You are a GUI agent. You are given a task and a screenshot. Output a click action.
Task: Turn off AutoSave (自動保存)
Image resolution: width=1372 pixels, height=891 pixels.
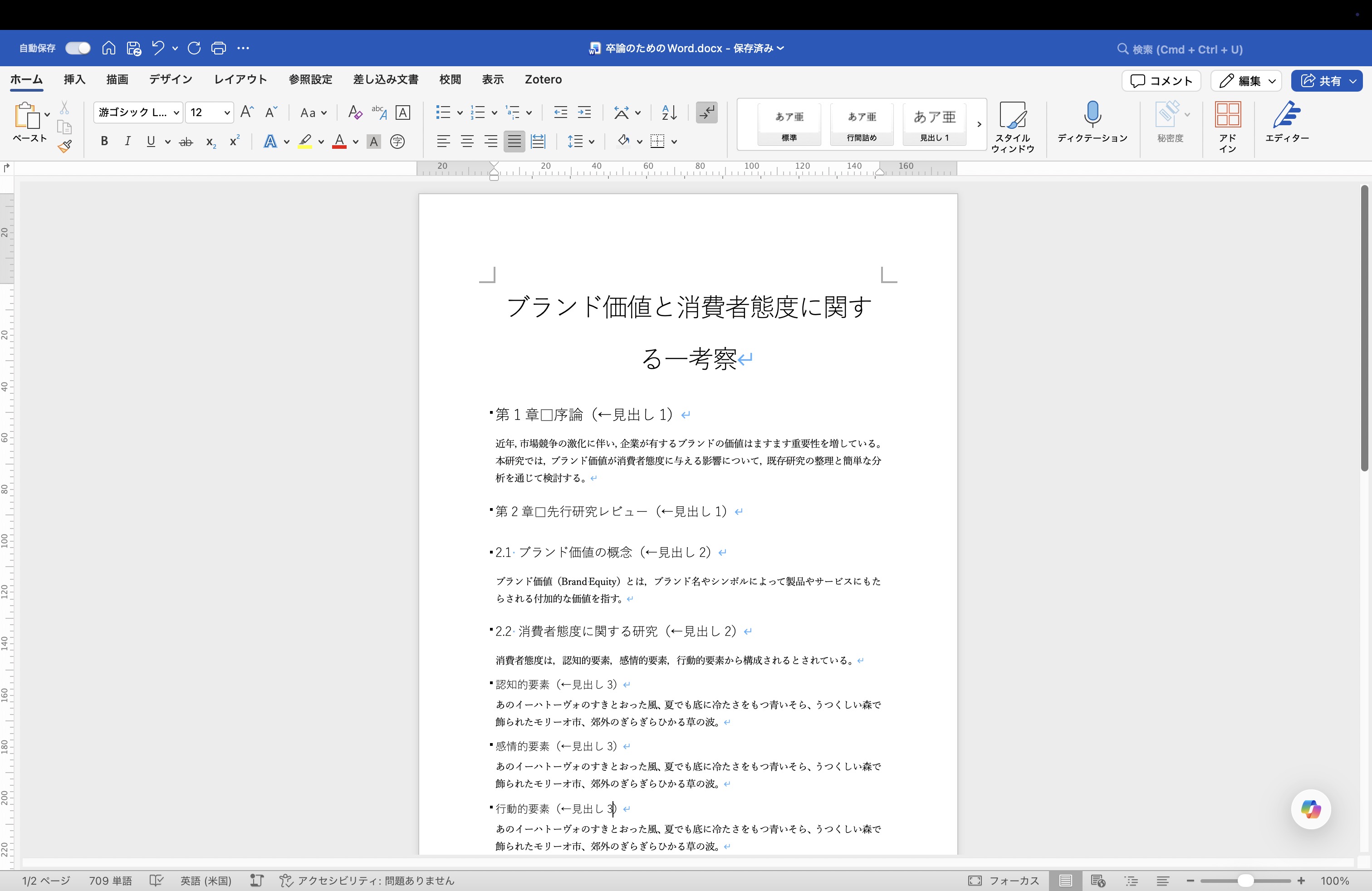(x=77, y=48)
